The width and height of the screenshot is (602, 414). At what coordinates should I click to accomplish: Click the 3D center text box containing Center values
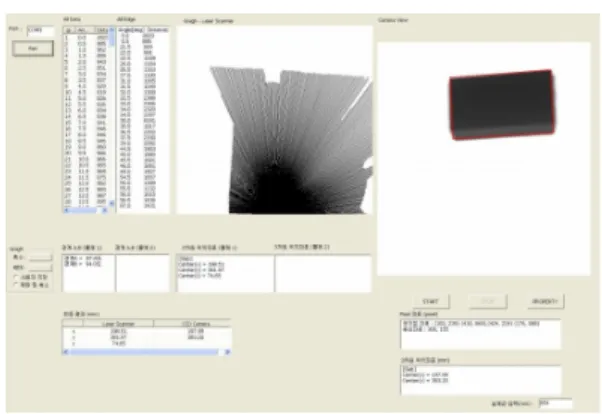[x=225, y=273]
